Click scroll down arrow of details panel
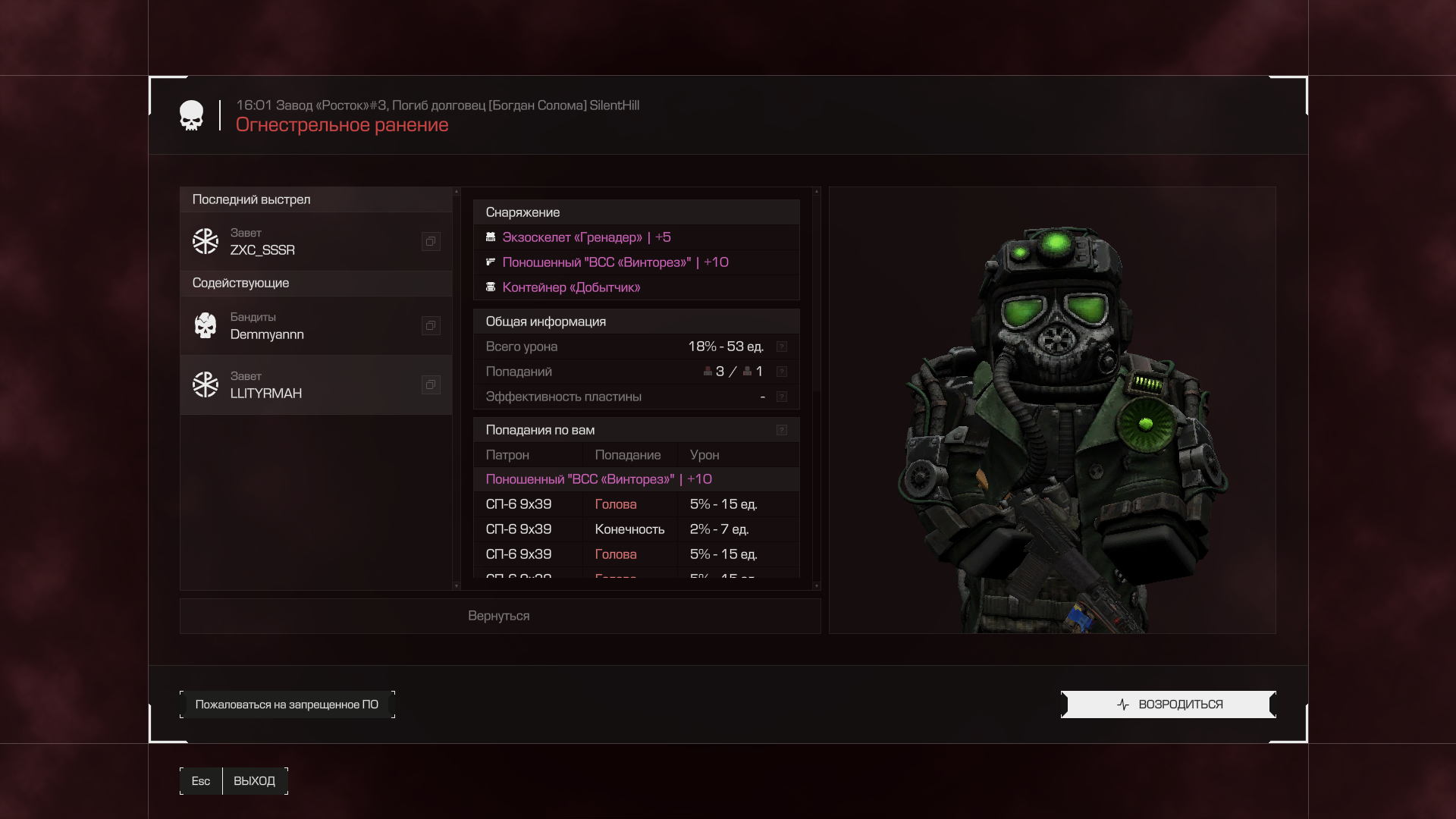The height and width of the screenshot is (819, 1456). click(816, 585)
